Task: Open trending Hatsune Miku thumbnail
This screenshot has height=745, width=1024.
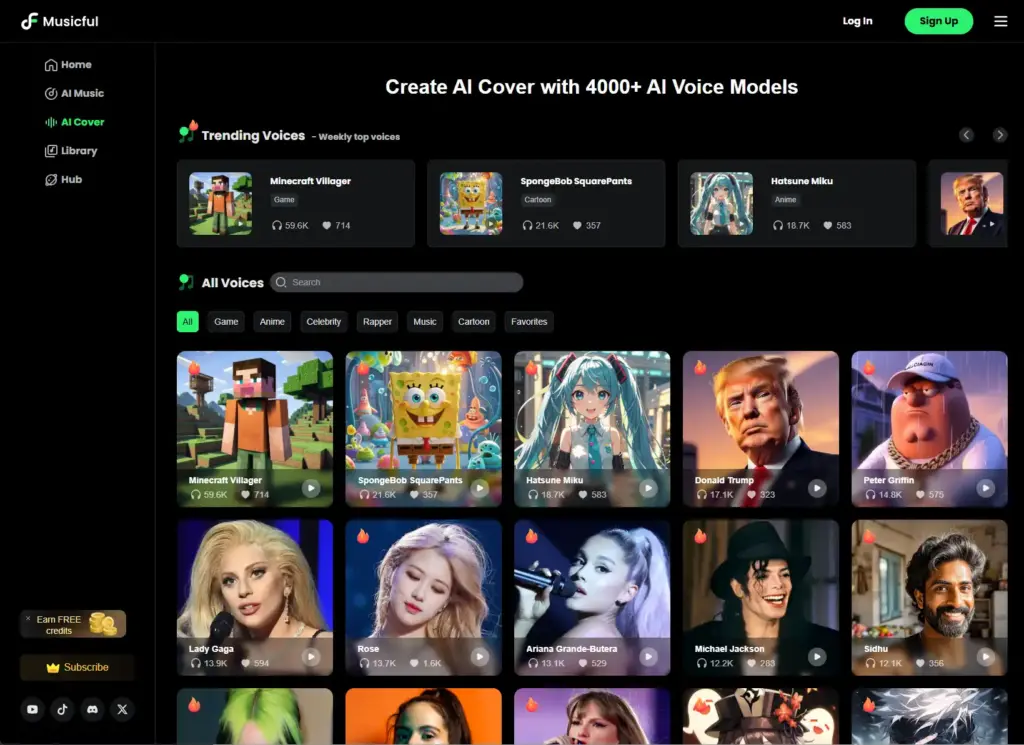Action: pyautogui.click(x=722, y=203)
